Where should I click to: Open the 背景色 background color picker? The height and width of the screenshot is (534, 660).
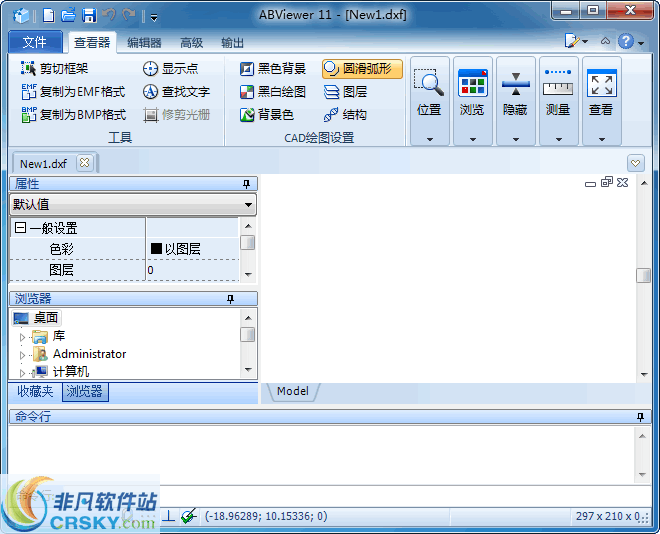point(267,115)
